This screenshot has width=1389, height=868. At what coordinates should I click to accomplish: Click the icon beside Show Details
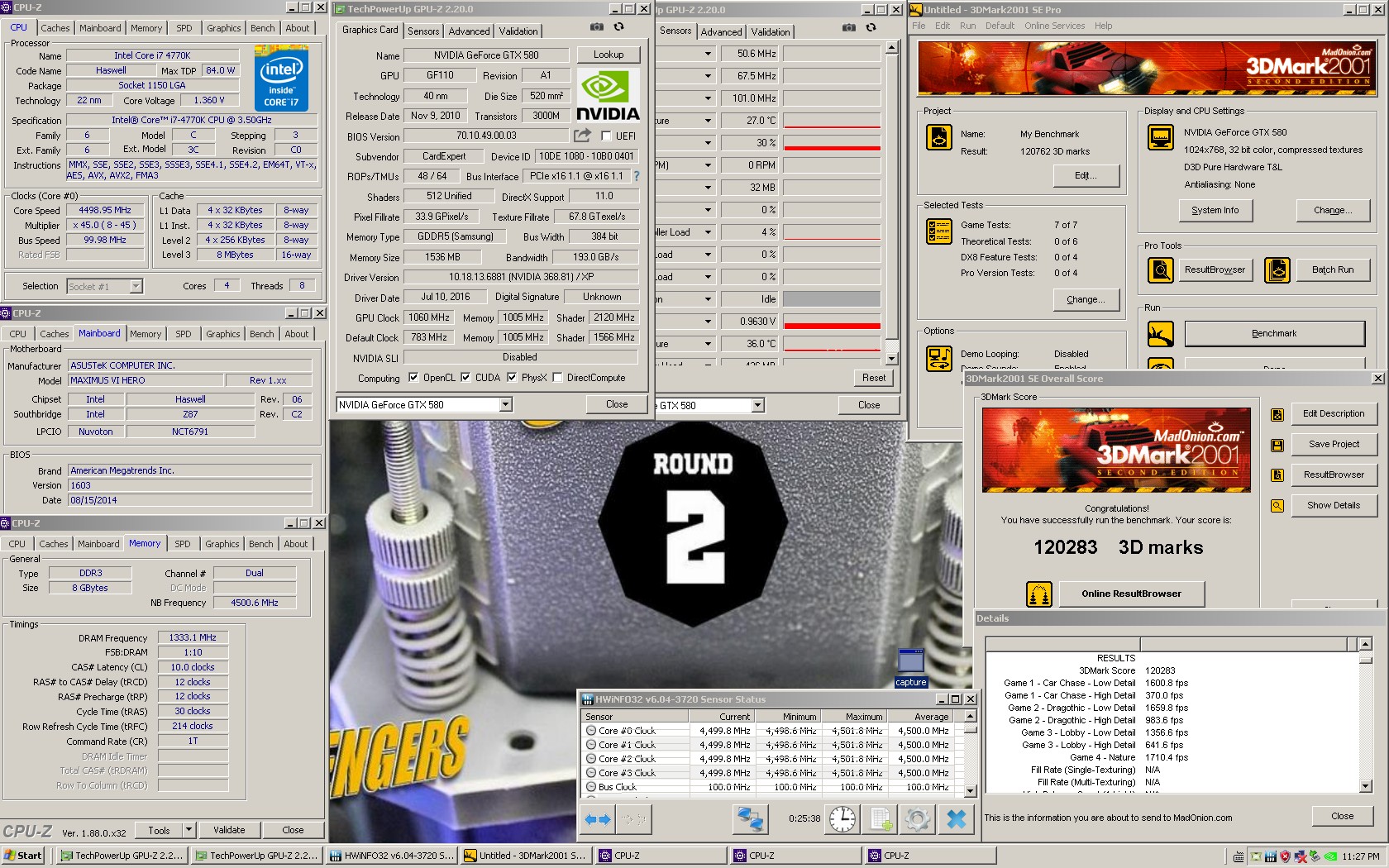pyautogui.click(x=1277, y=506)
